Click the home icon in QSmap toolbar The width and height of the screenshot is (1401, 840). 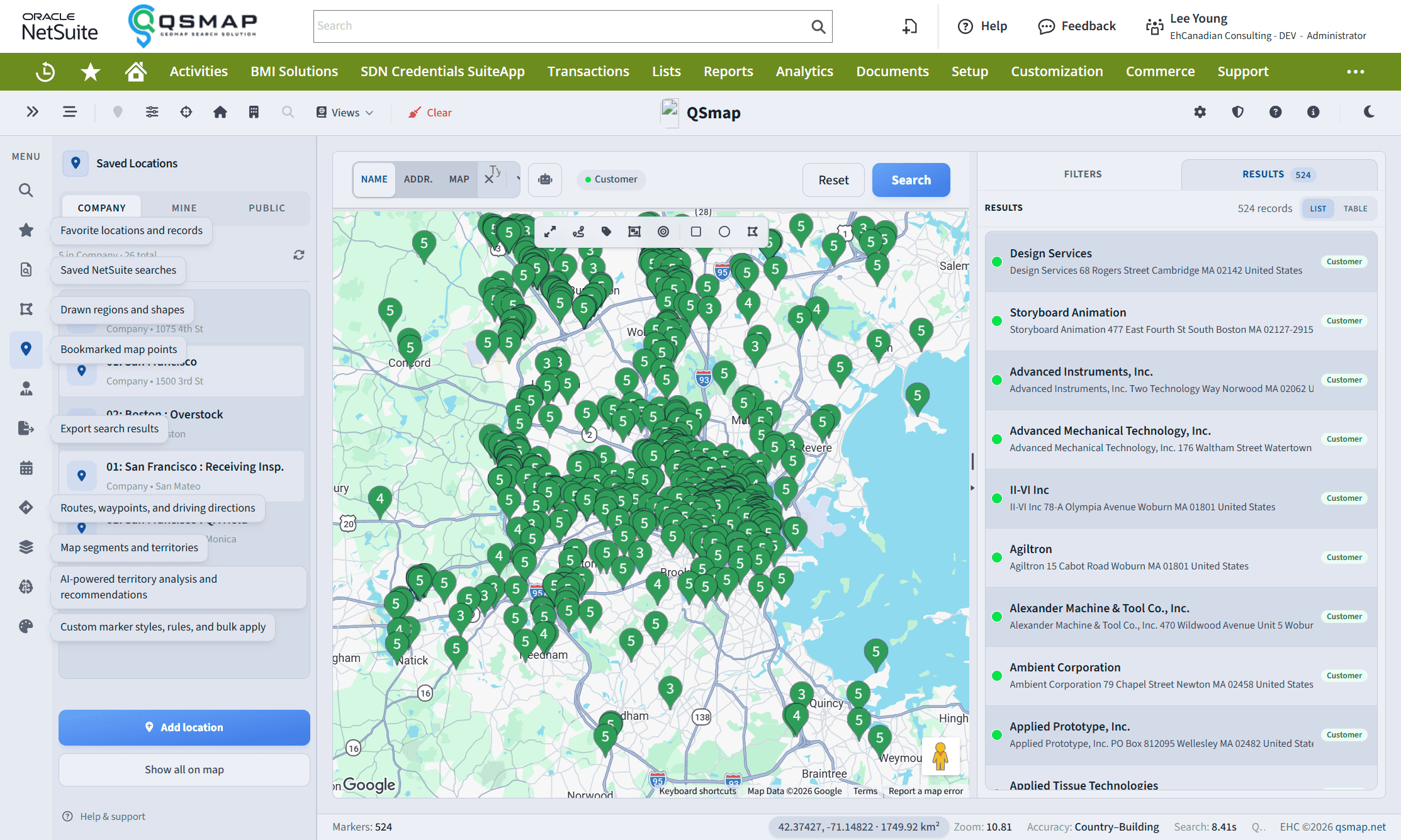(220, 112)
